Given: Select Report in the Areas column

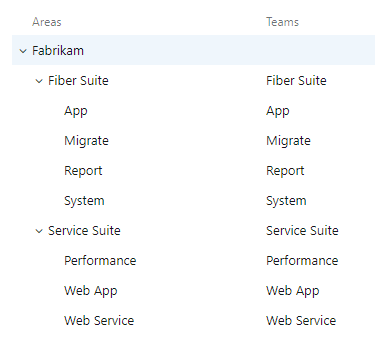Looking at the screenshot, I should pyautogui.click(x=83, y=171).
